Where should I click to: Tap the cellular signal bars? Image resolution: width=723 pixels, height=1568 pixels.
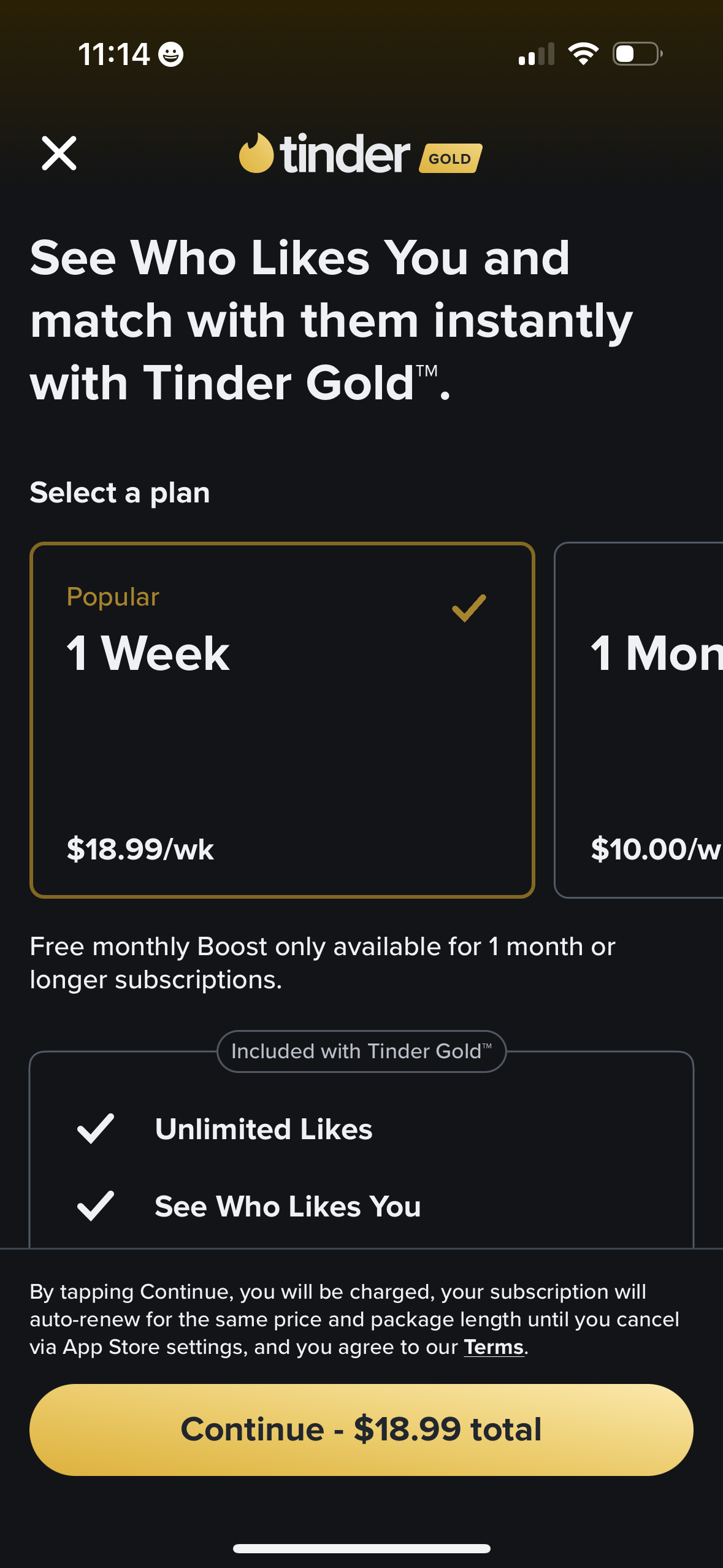point(537,54)
